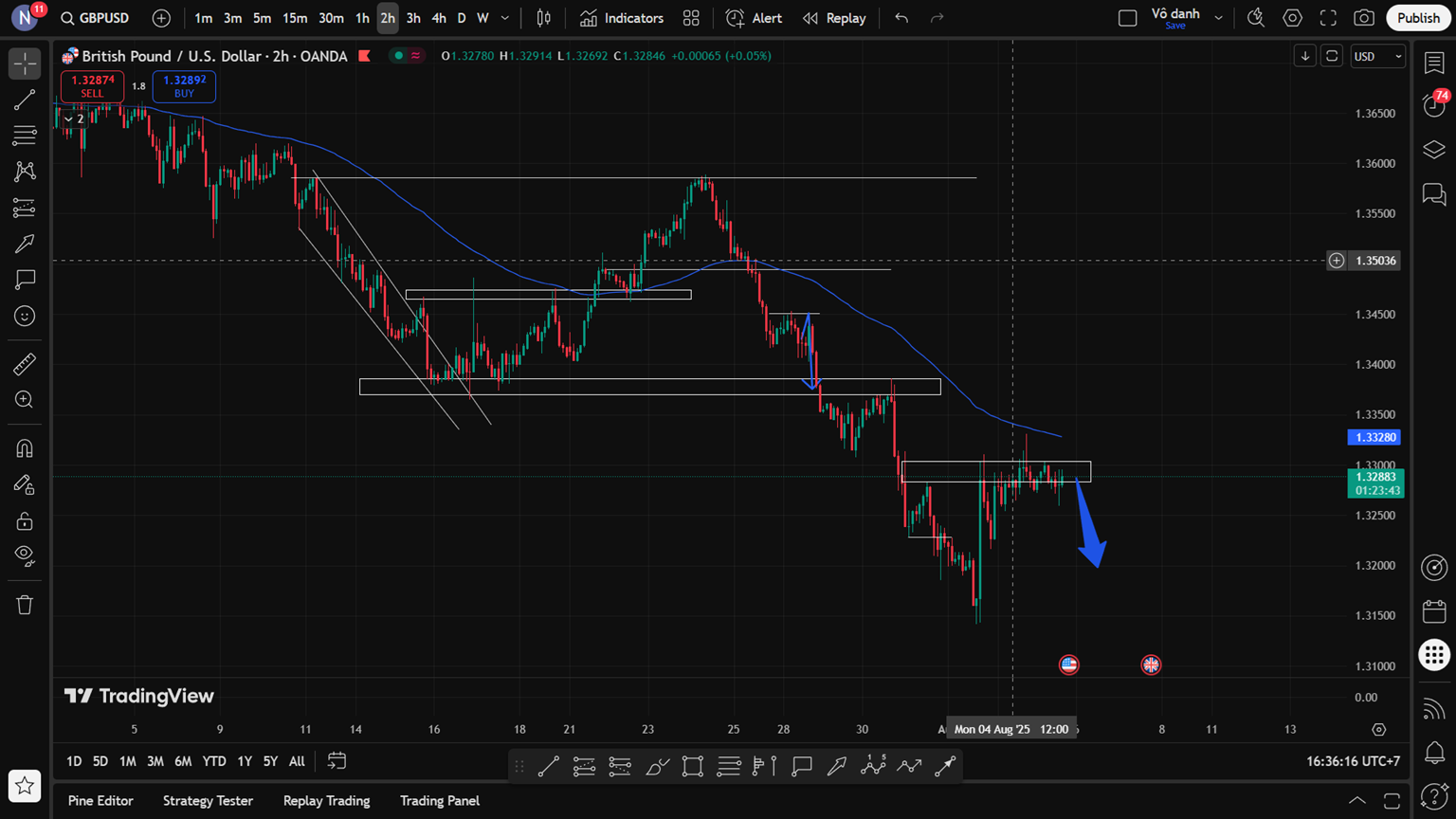The image size is (1456, 819).
Task: Start bar Replay mode
Action: tap(834, 18)
